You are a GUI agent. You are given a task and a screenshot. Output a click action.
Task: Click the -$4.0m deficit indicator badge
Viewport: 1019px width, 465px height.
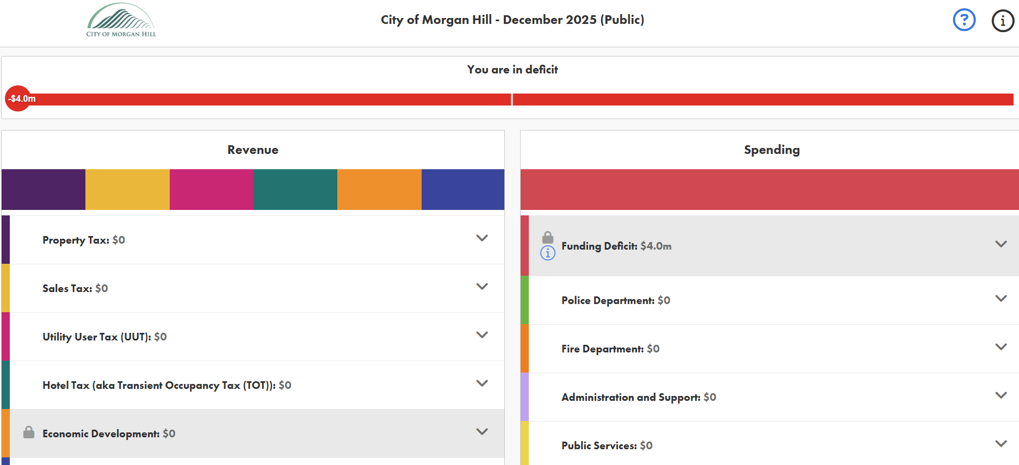pyautogui.click(x=20, y=99)
